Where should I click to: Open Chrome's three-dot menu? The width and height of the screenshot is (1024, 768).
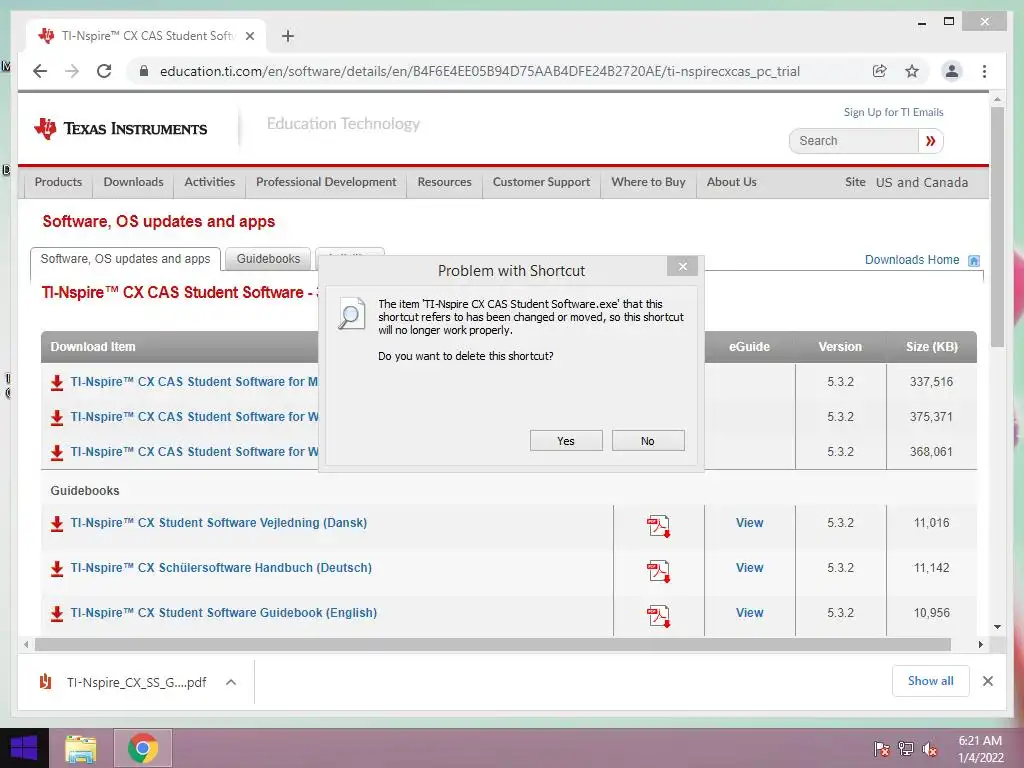pos(984,71)
